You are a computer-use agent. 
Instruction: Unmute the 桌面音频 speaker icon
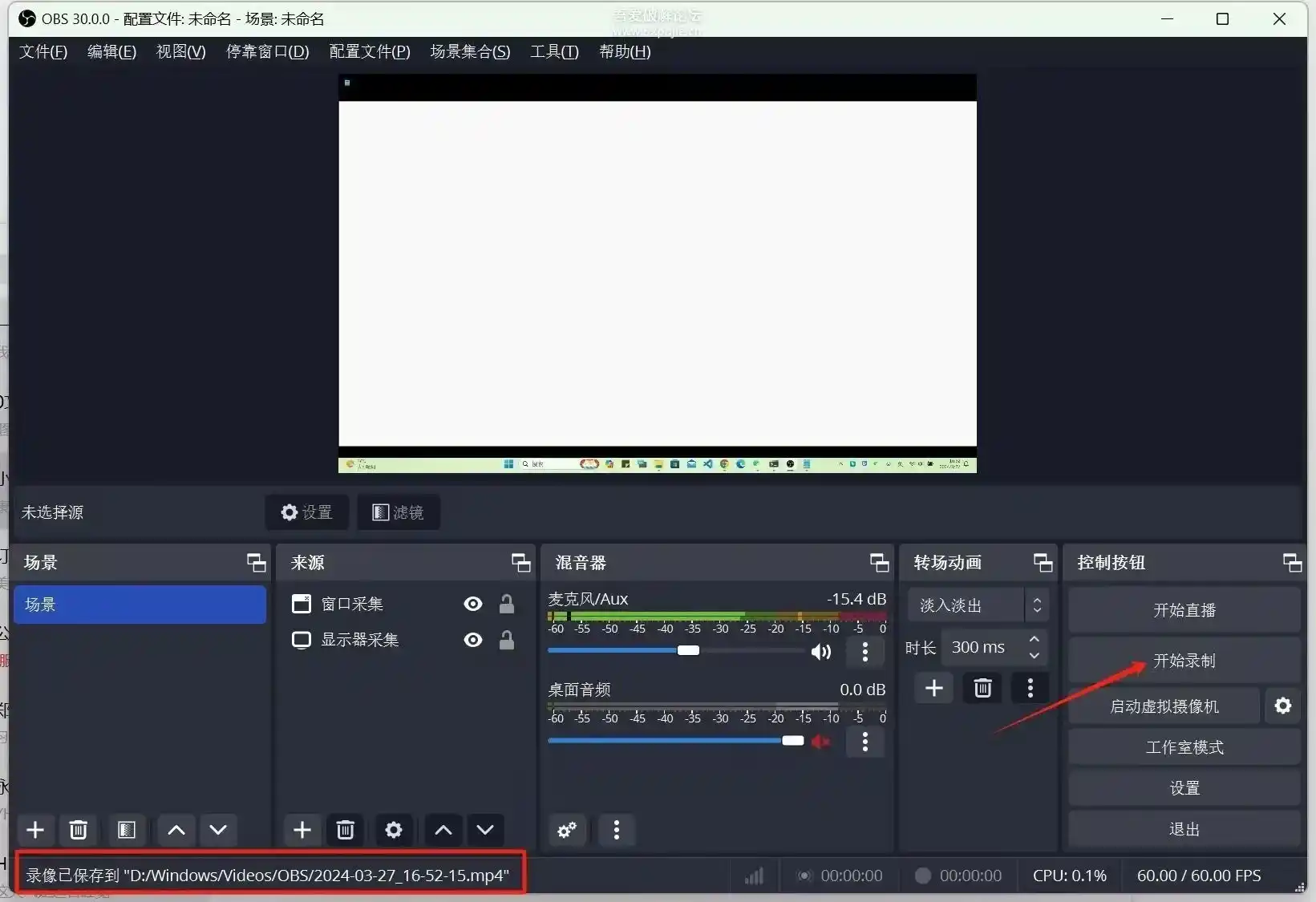pyautogui.click(x=820, y=741)
